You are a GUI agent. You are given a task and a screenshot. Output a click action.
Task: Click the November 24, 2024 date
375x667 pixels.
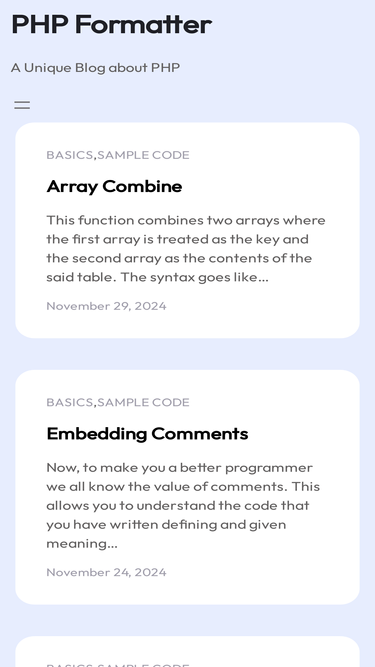[106, 572]
